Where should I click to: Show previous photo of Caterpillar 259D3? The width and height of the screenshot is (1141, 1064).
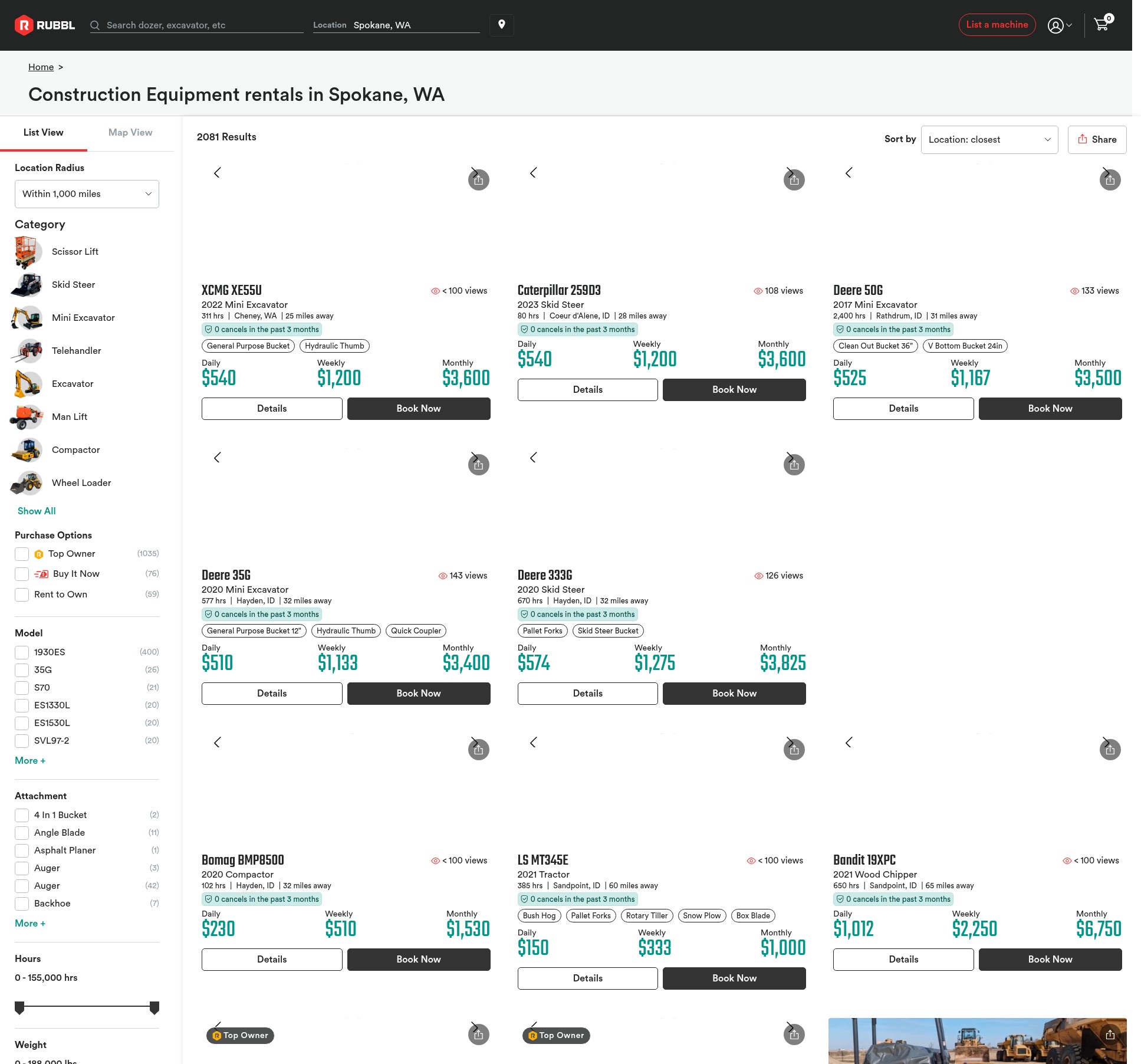(533, 173)
